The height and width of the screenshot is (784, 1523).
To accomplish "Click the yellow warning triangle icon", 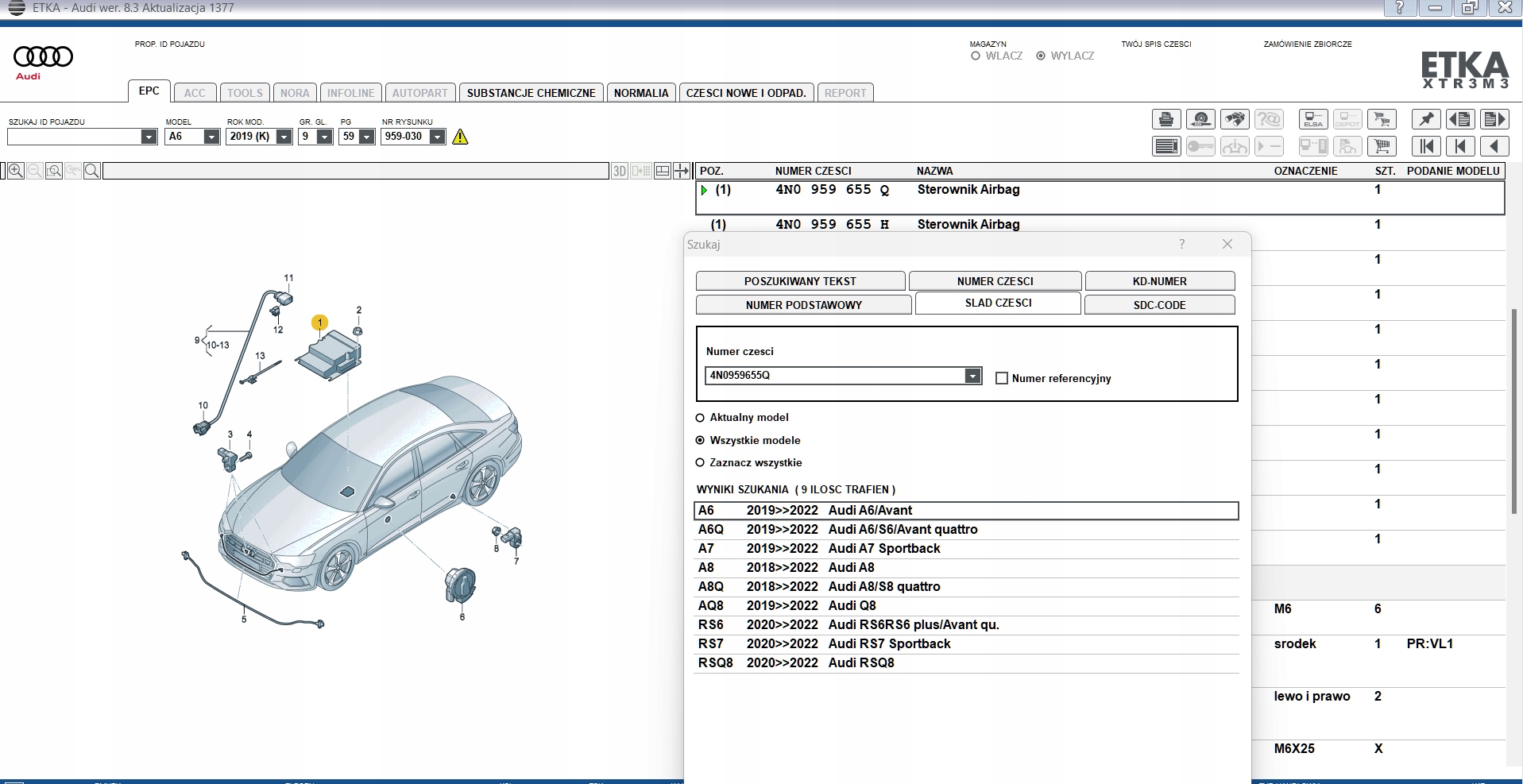I will click(x=460, y=137).
